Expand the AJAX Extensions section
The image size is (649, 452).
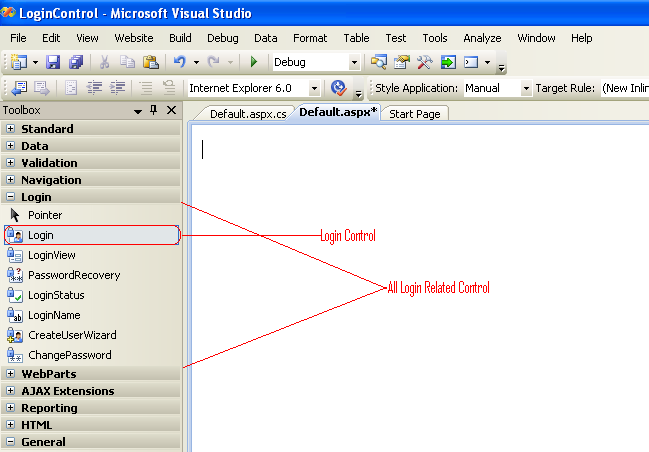pyautogui.click(x=11, y=391)
